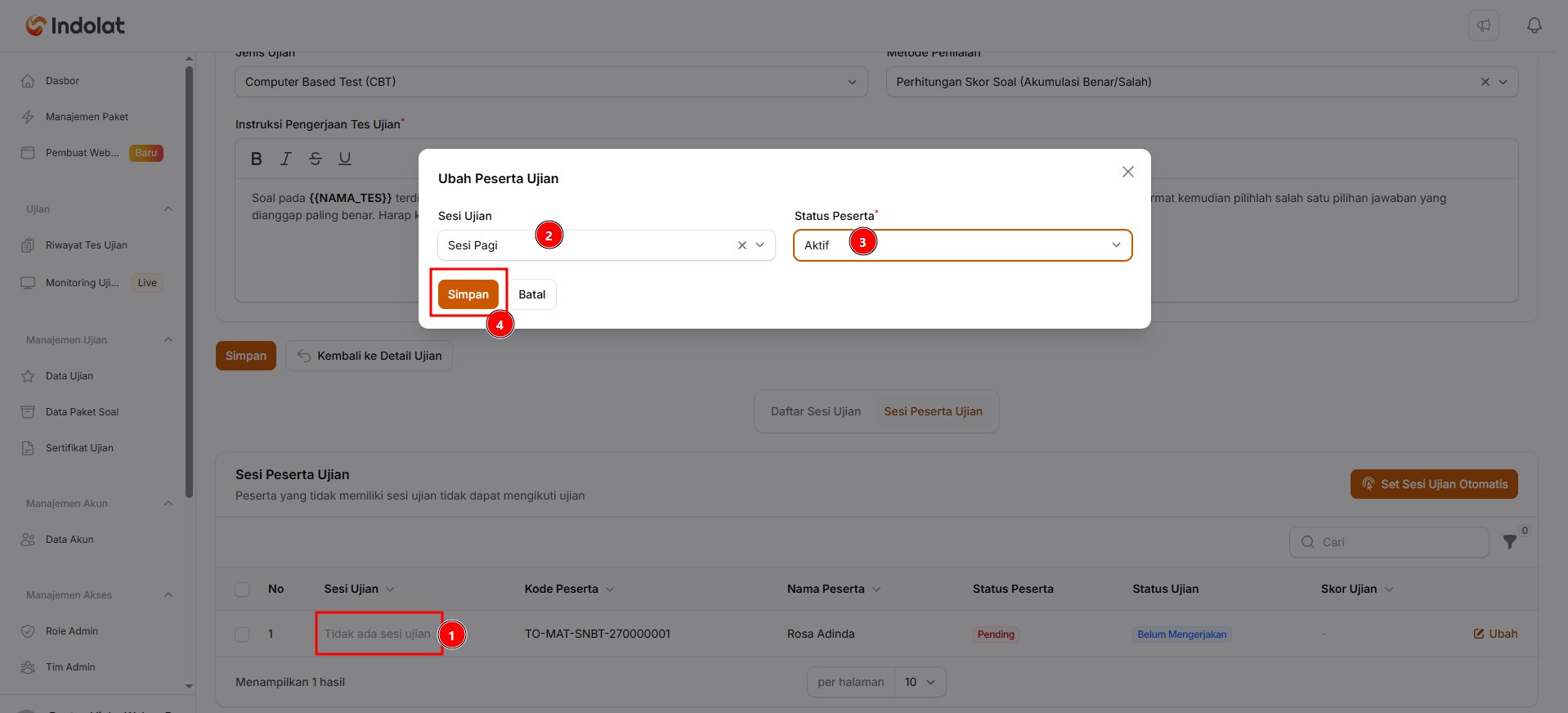Sort by Nama Peserta column

pos(834,589)
